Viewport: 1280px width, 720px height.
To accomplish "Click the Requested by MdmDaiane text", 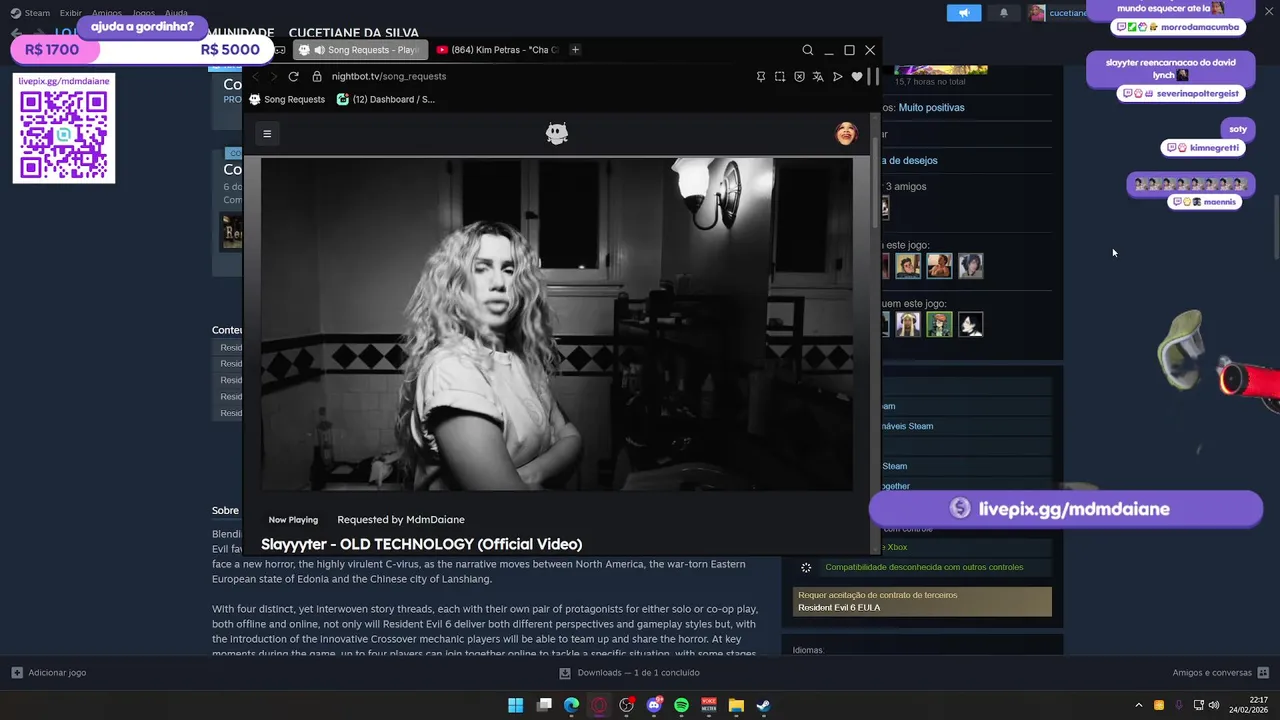I will coord(401,519).
